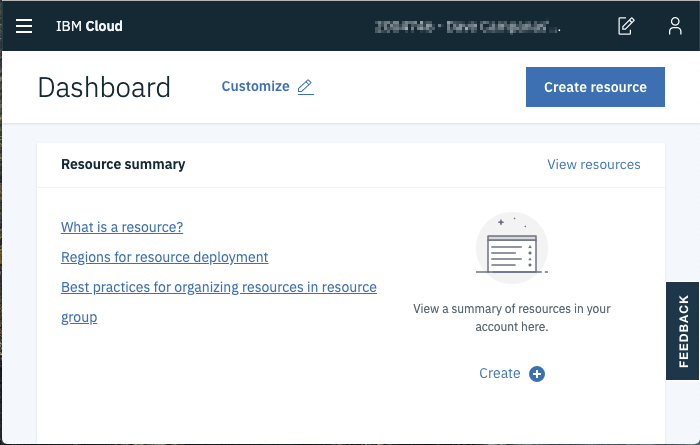The height and width of the screenshot is (445, 700).
Task: Click the edit notepad icon in header
Action: (x=626, y=26)
